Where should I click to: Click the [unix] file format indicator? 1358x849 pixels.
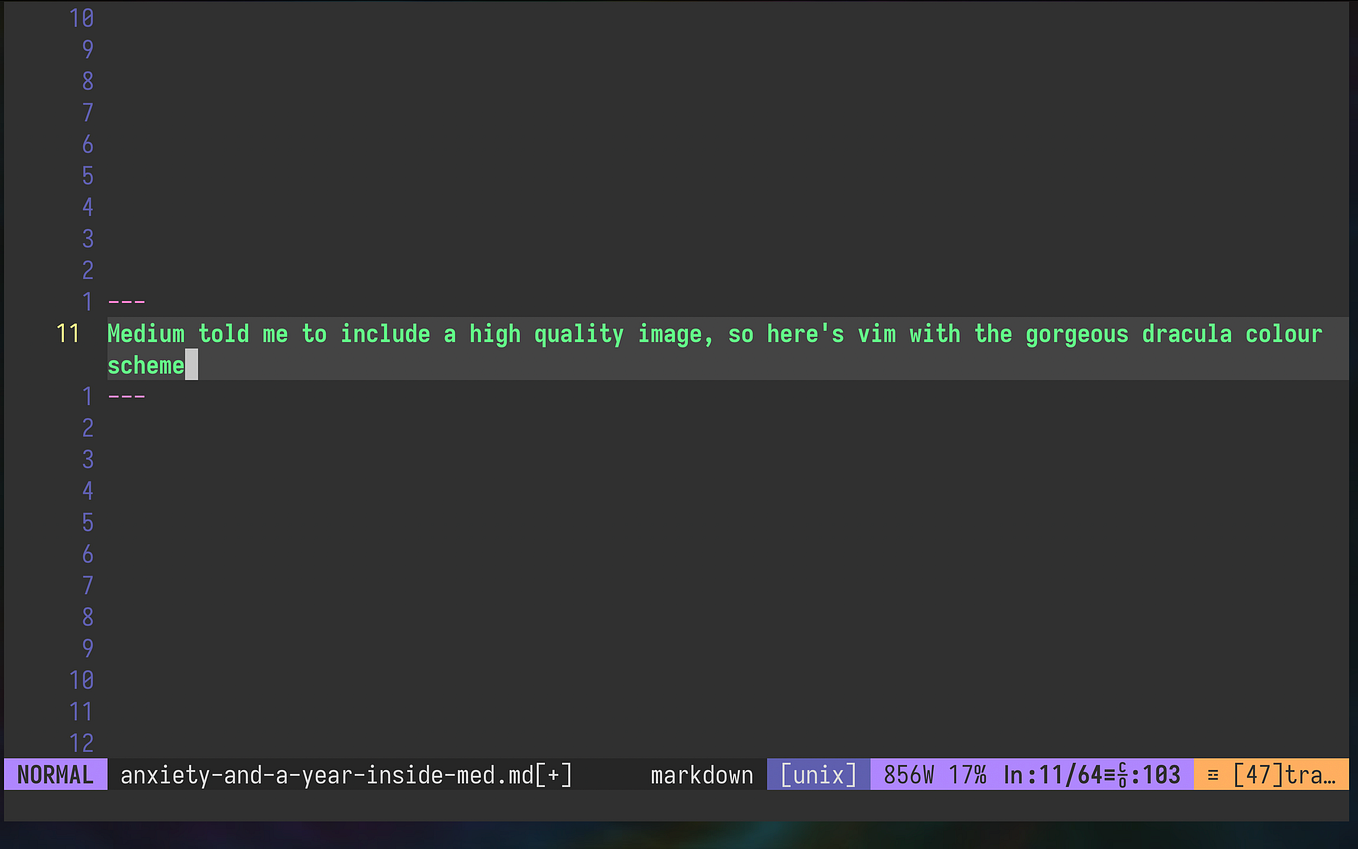click(x=817, y=773)
